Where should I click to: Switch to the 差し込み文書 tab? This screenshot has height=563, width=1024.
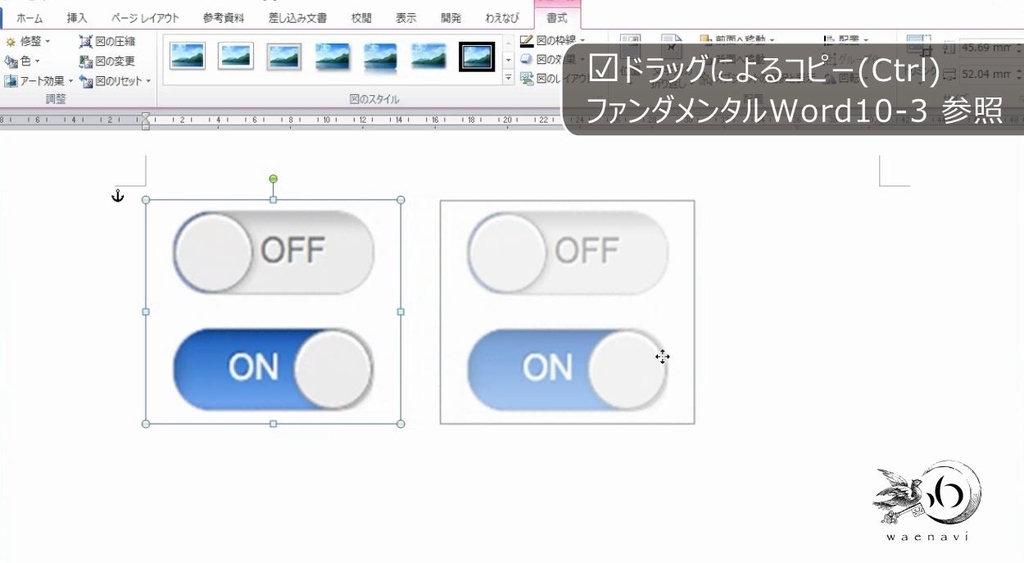pos(297,18)
